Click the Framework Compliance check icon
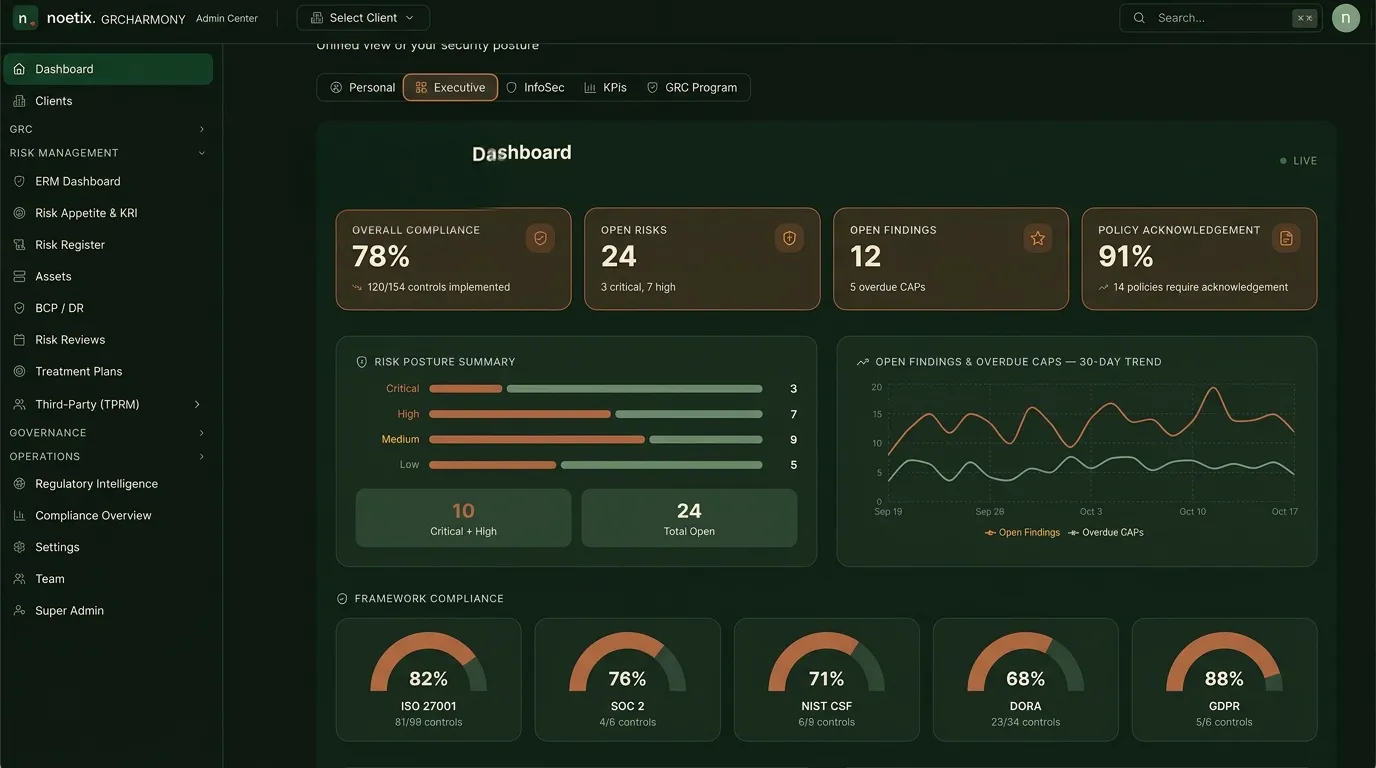Screen dimensions: 1376x768 (342, 599)
